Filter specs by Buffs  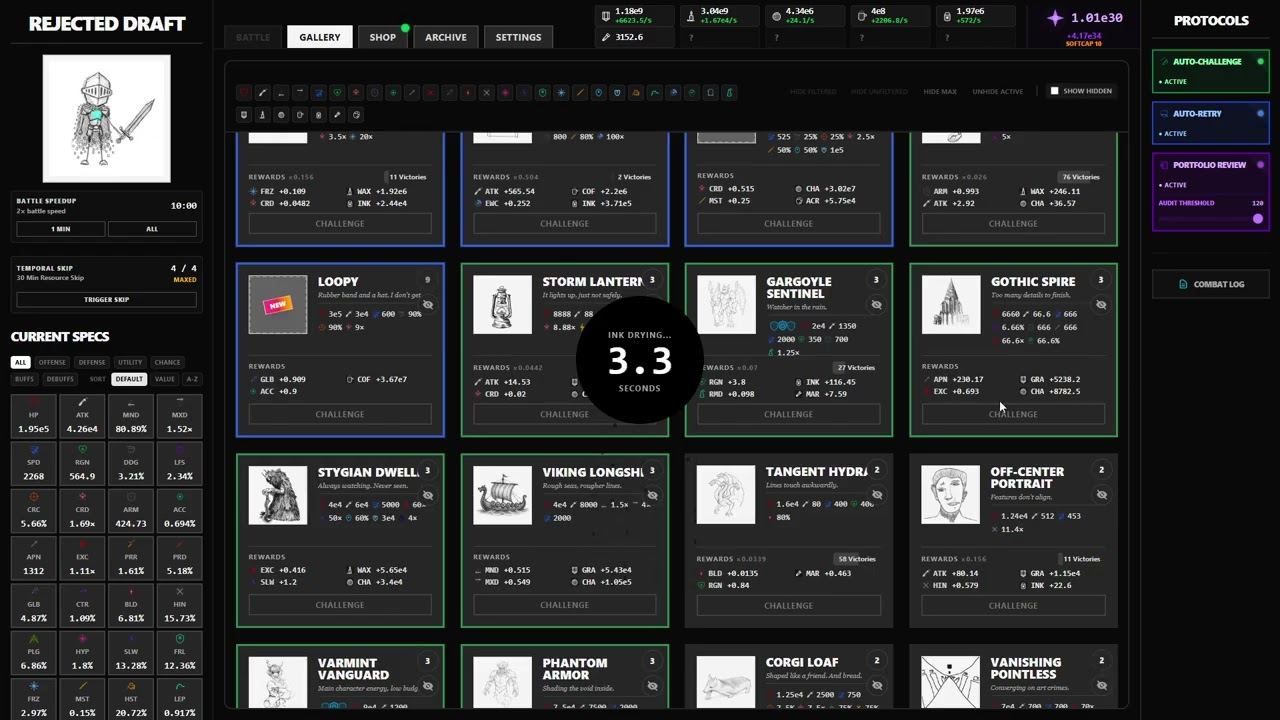pyautogui.click(x=24, y=379)
